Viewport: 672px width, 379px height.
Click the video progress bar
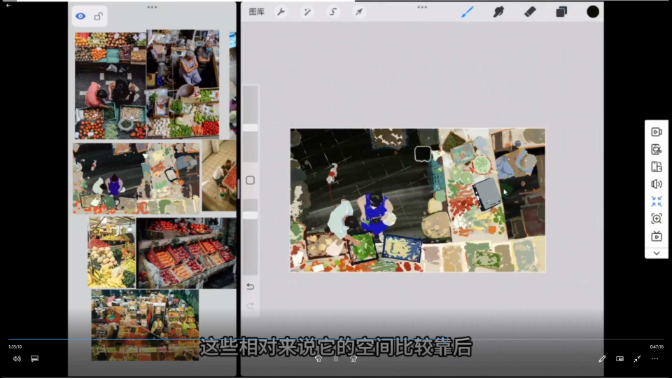[x=336, y=340]
